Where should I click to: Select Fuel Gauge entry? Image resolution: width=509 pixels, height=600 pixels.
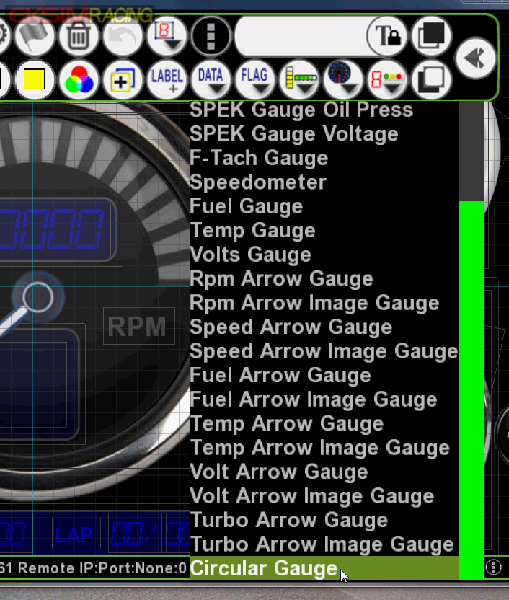point(324,206)
